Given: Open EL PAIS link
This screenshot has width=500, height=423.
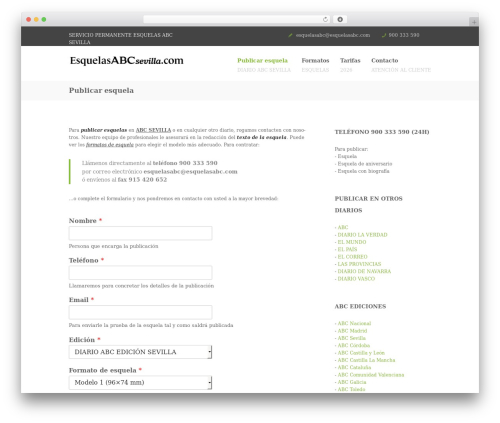Looking at the screenshot, I should pos(347,249).
